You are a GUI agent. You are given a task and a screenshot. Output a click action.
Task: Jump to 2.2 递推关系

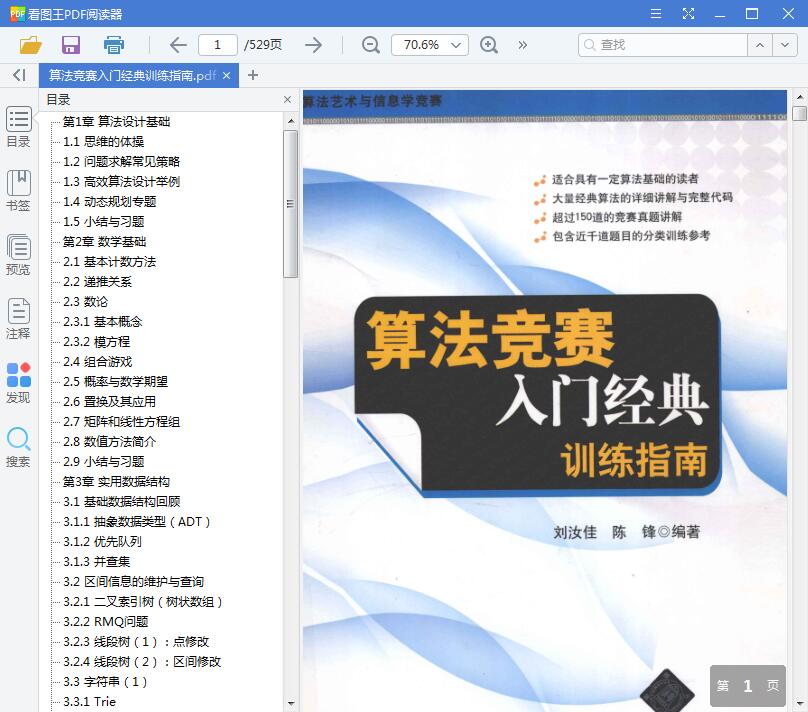(97, 282)
